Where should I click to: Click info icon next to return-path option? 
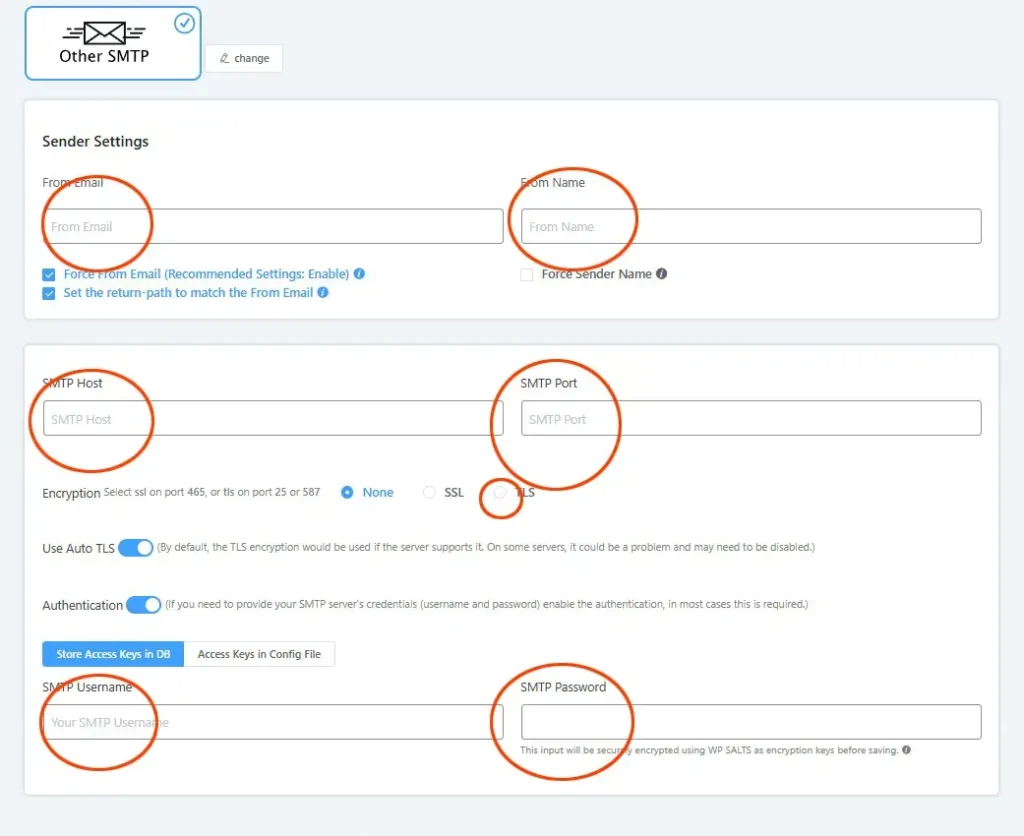(323, 293)
